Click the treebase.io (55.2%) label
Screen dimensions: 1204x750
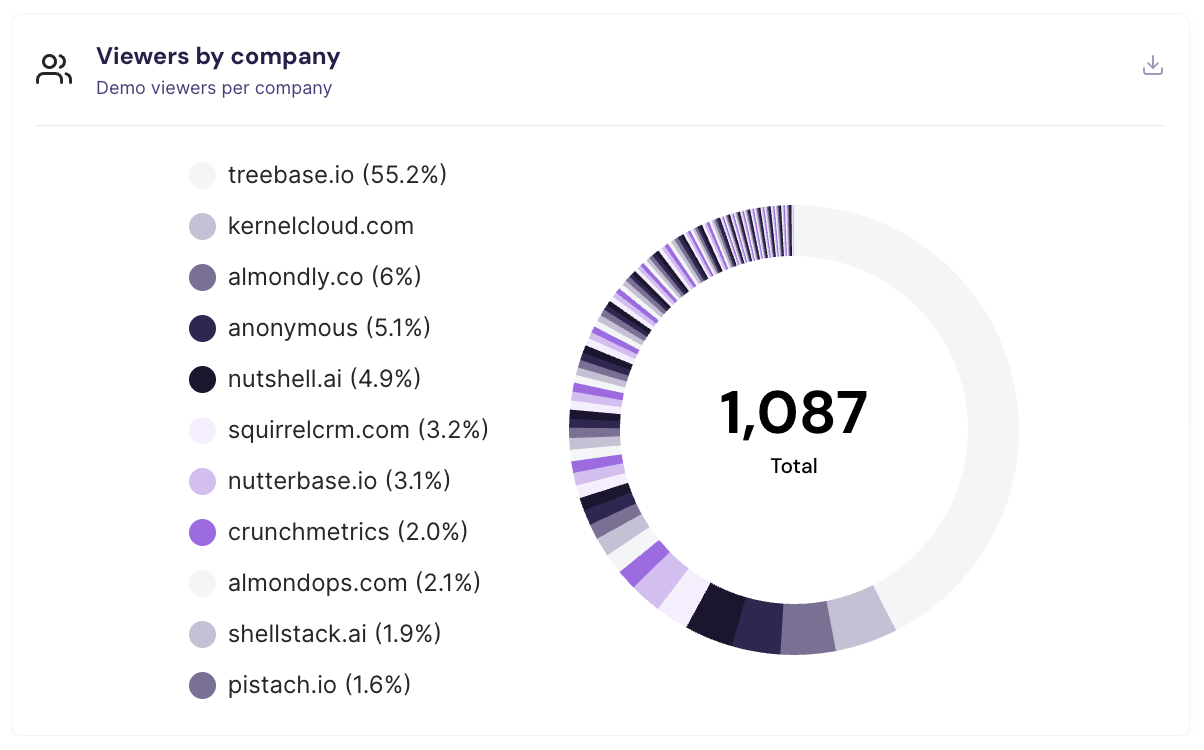coord(336,175)
